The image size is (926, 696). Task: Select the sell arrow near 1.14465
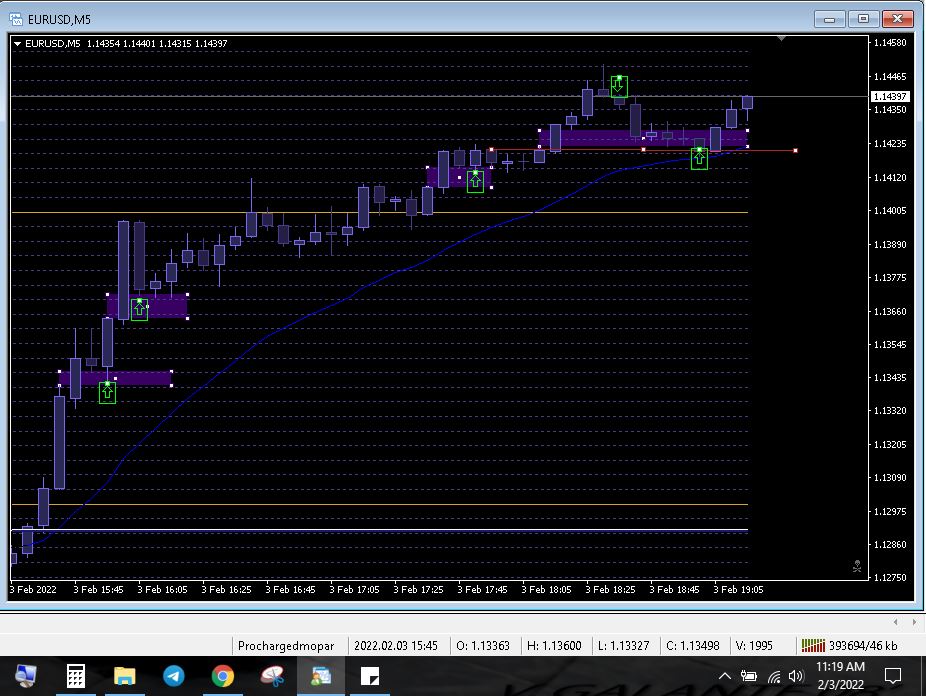coord(619,86)
